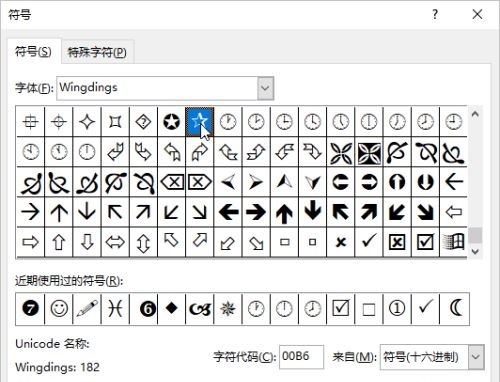This screenshot has width=500, height=382.
Task: Select the thin up-left diagonal arrow
Action: click(115, 212)
